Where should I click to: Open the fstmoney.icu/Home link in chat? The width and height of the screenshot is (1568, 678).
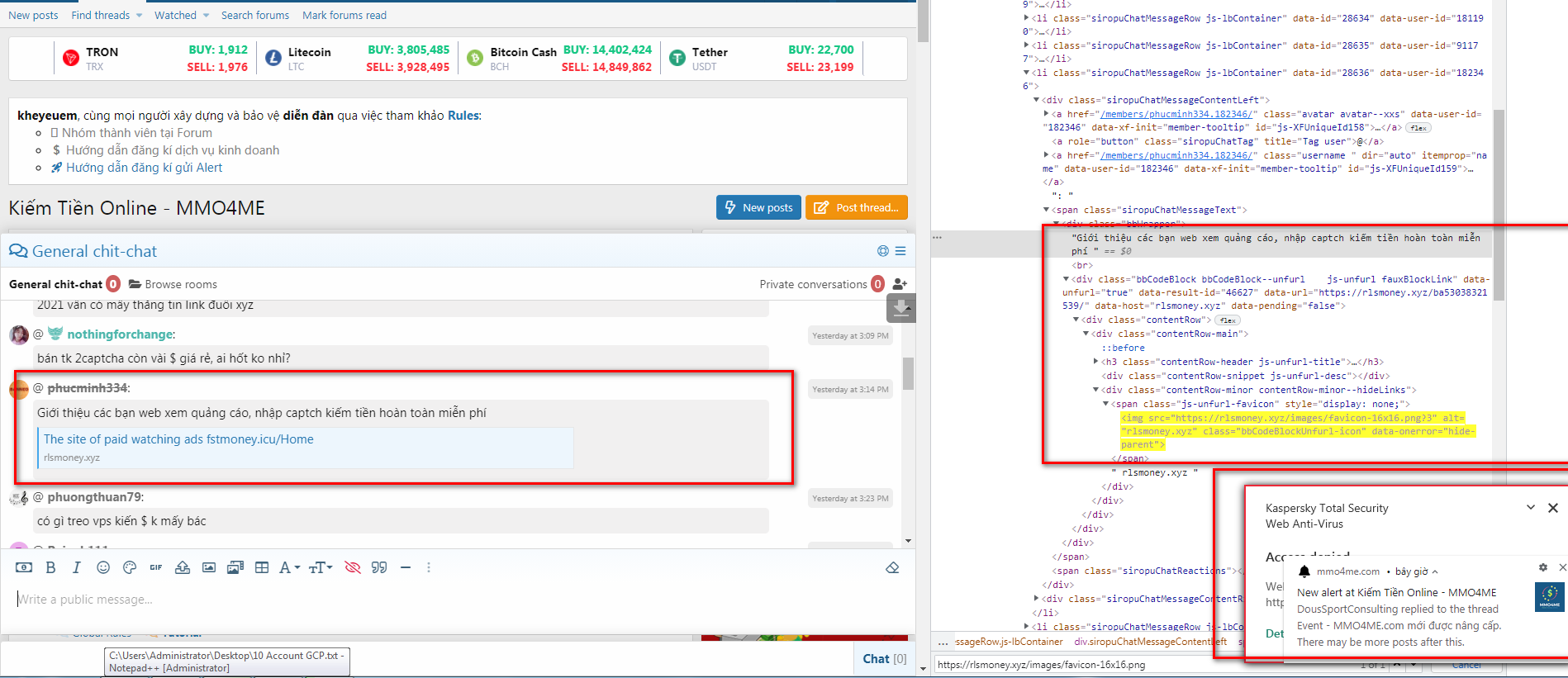pos(178,439)
